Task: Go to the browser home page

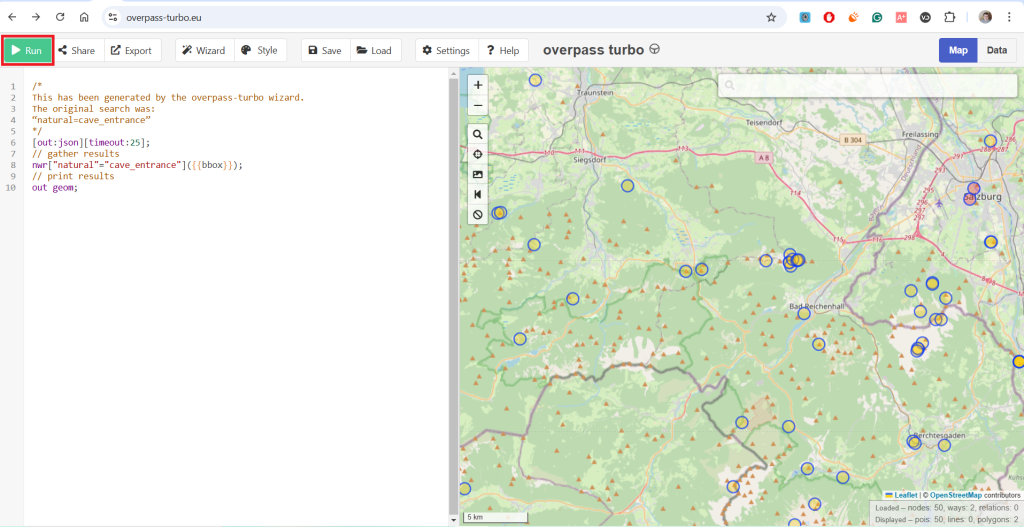Action: pos(84,18)
